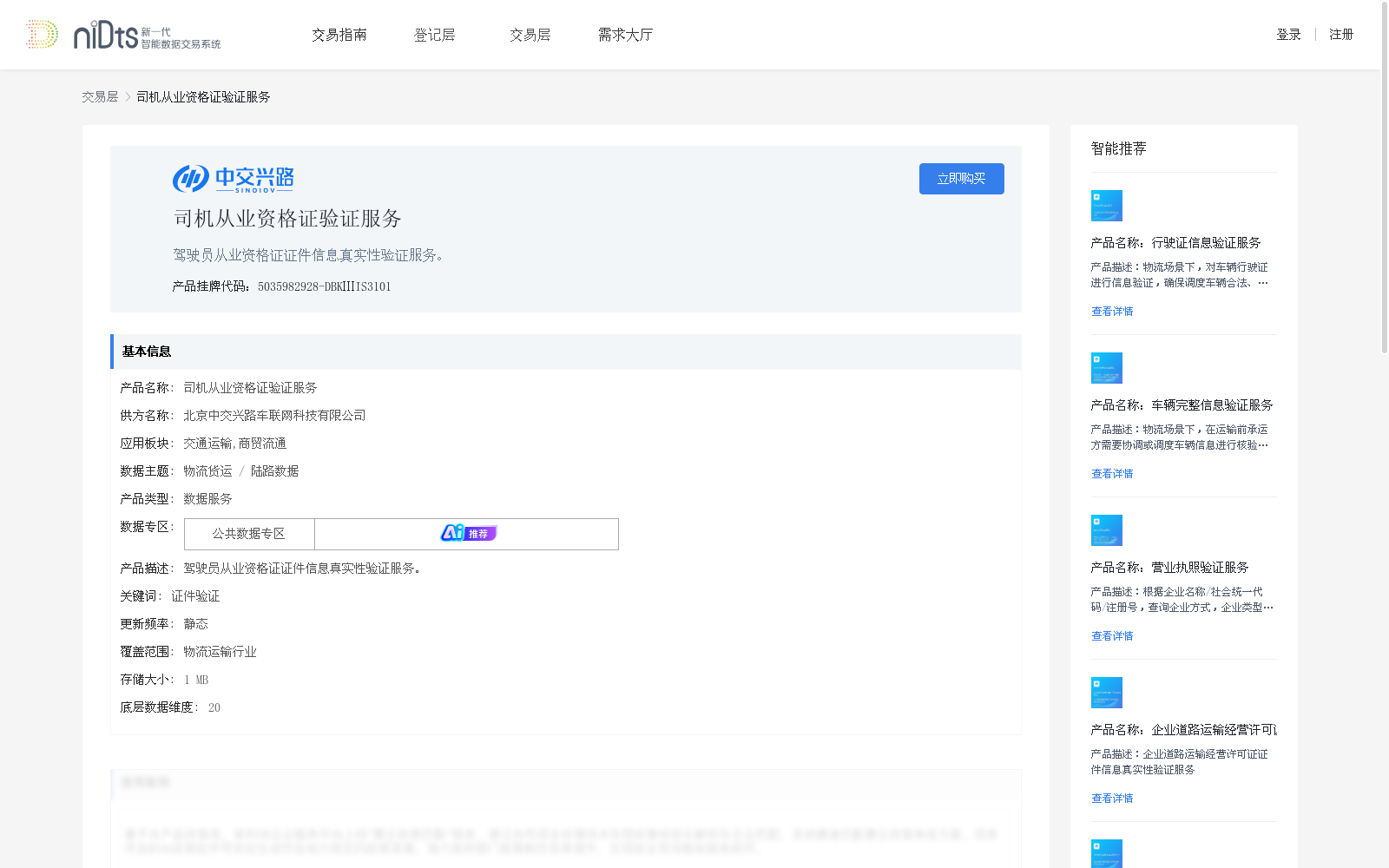
Task: Click product name 企业道路运输经营许可
Action: tap(1214, 730)
